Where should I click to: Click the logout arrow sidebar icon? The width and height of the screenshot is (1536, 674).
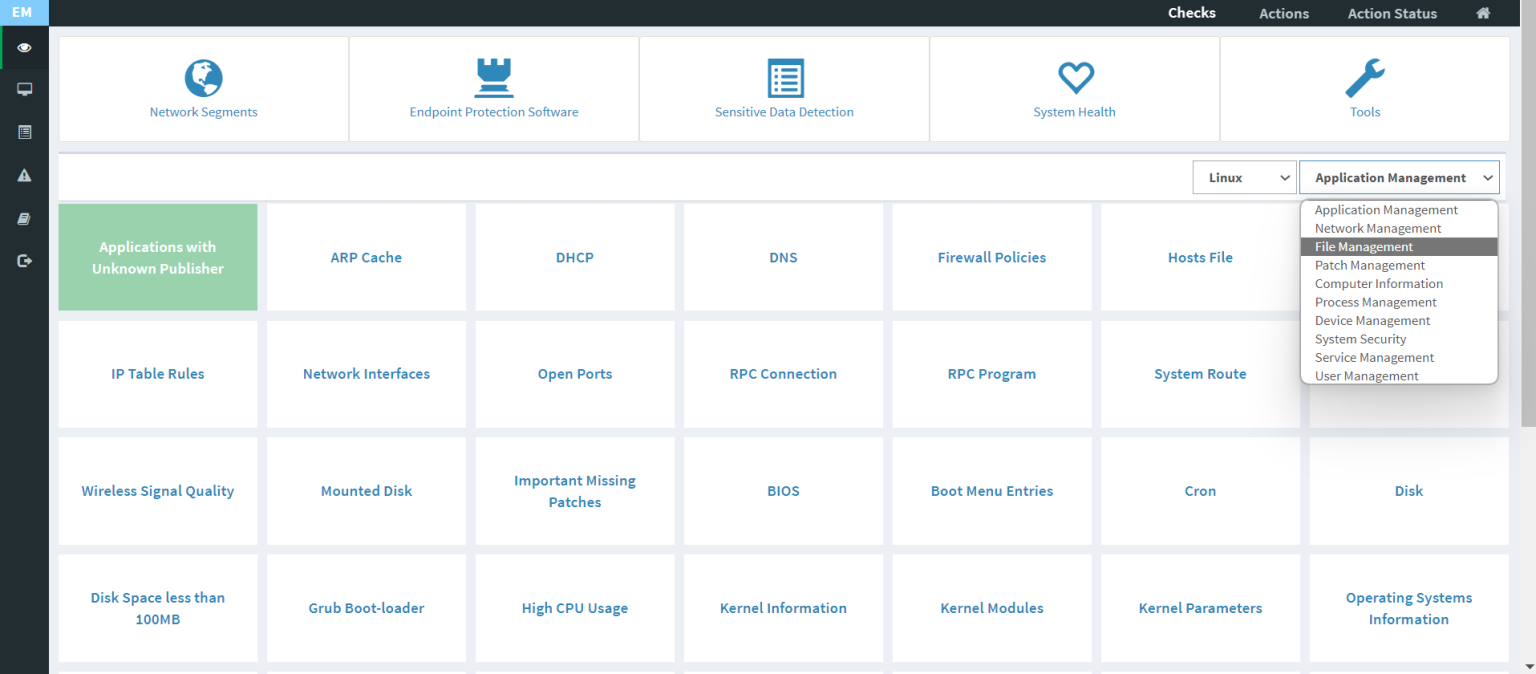(x=24, y=261)
